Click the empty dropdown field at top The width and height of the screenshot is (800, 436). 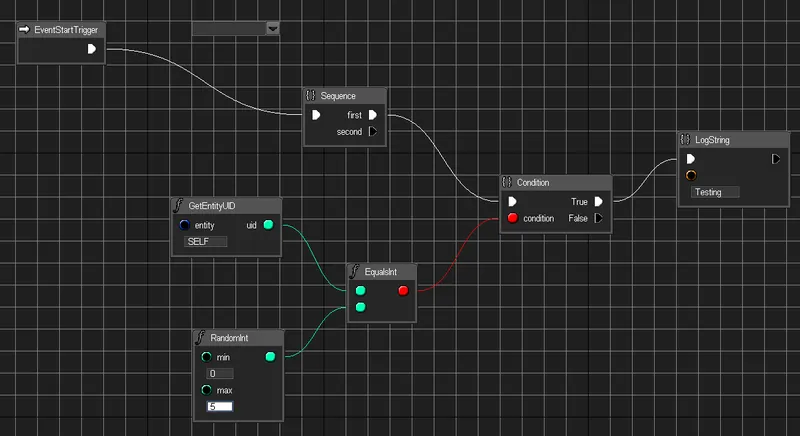[x=229, y=29]
